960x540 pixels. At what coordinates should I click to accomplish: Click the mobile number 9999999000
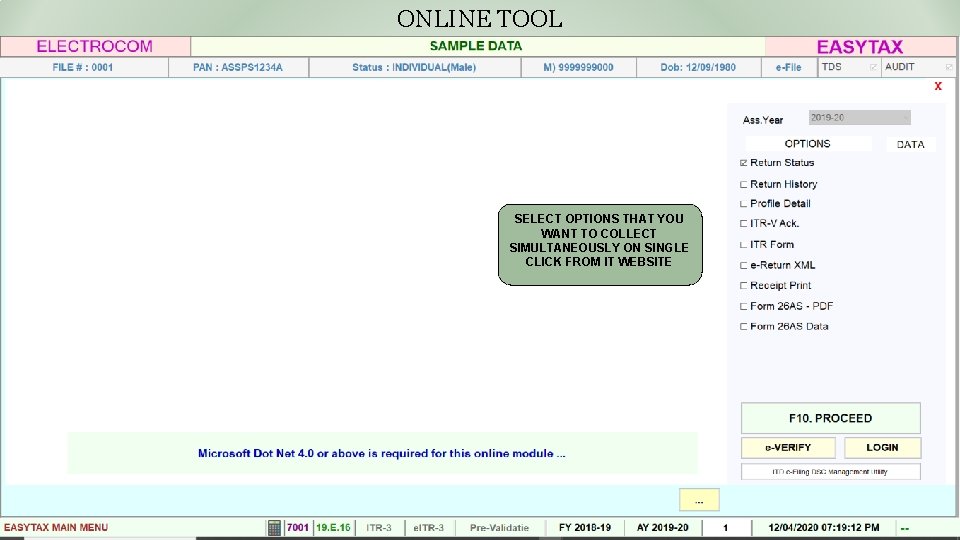579,67
